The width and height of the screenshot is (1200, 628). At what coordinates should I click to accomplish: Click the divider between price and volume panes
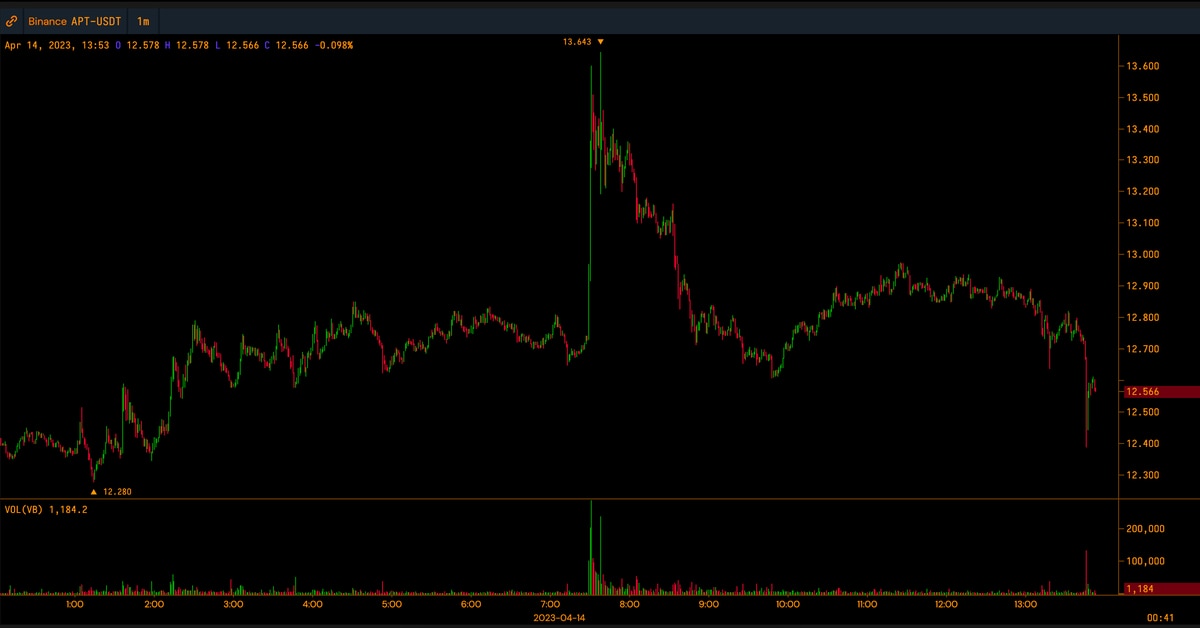pyautogui.click(x=560, y=498)
